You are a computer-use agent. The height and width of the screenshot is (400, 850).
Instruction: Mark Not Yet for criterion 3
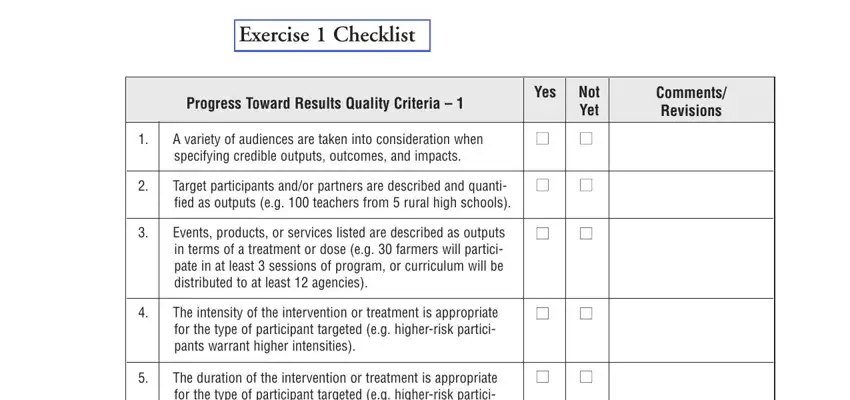(585, 233)
